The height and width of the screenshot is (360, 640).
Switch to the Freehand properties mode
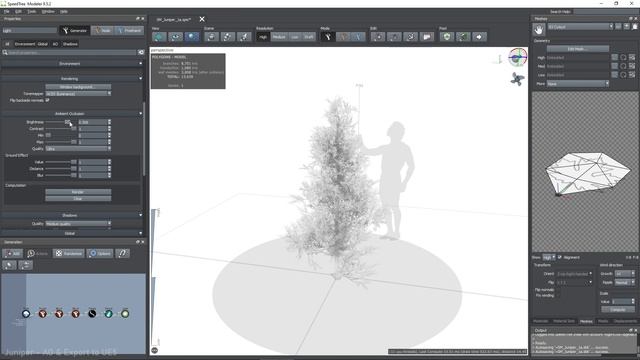click(x=129, y=31)
